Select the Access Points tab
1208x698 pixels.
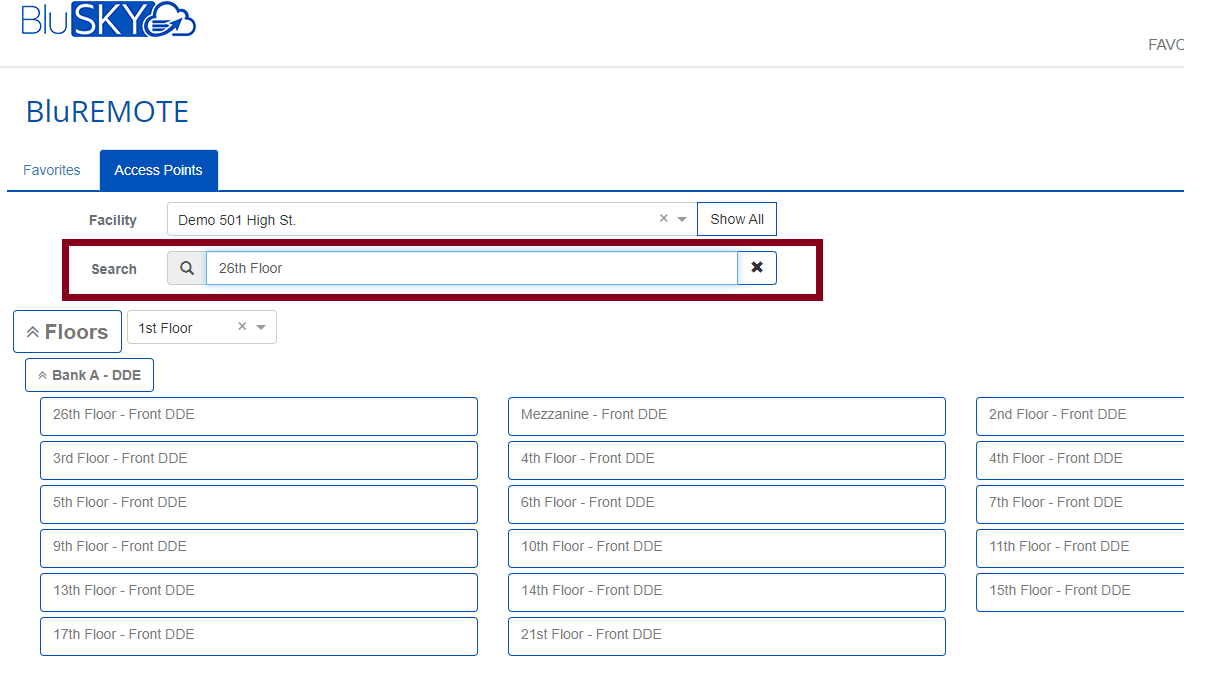tap(158, 170)
